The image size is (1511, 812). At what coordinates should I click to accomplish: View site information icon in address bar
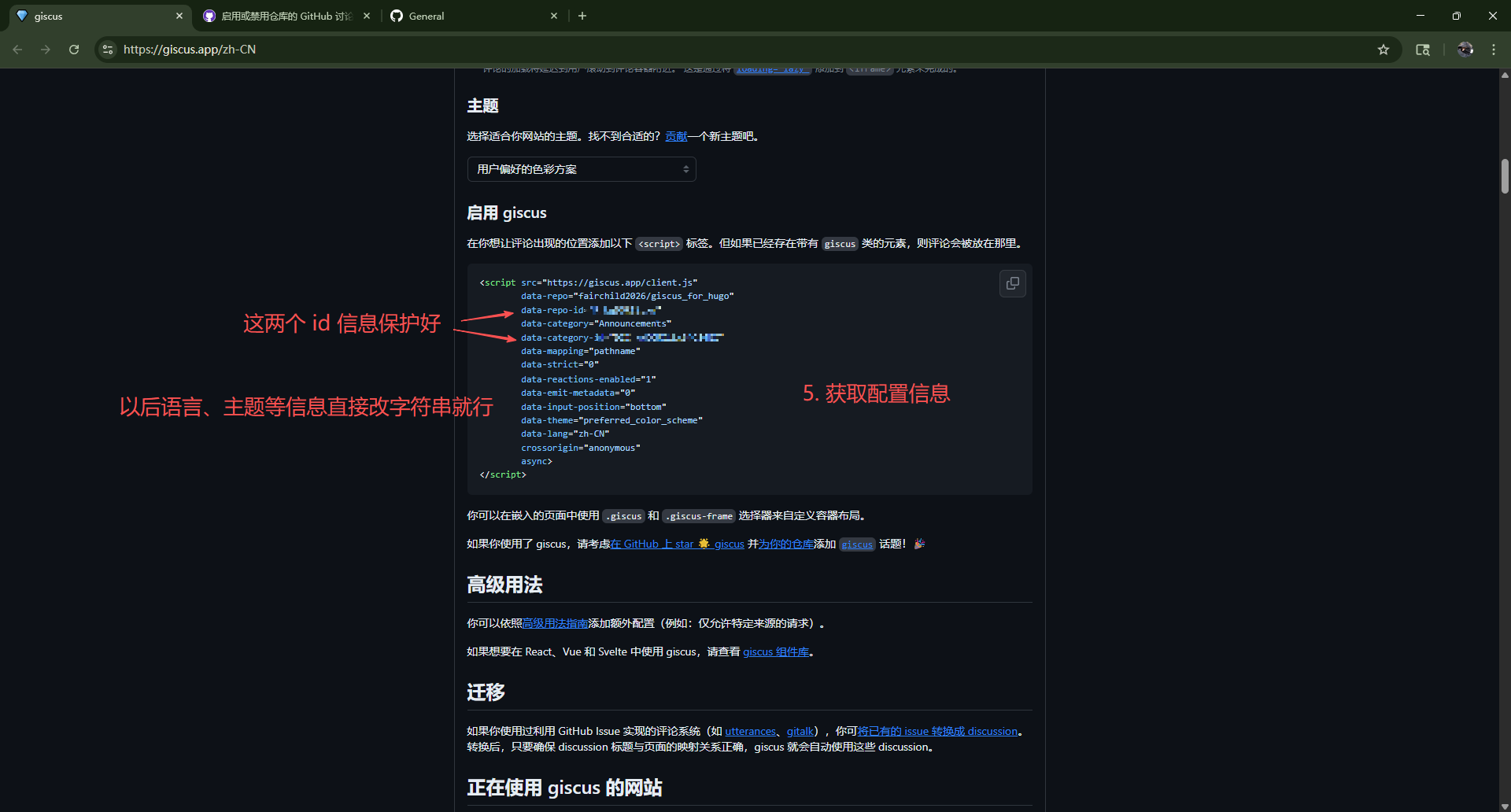pyautogui.click(x=108, y=50)
